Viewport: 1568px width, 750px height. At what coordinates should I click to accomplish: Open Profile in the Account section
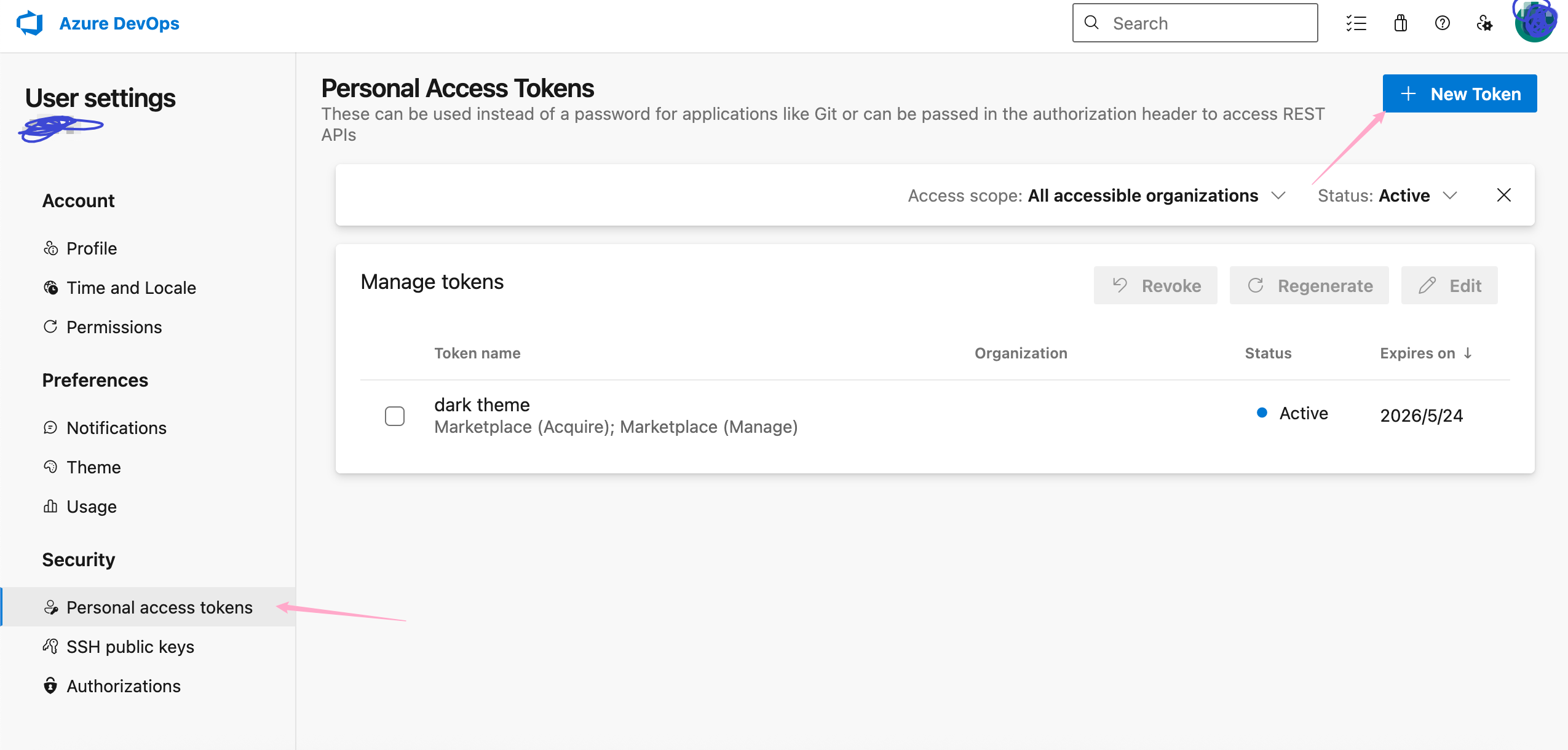pyautogui.click(x=92, y=248)
